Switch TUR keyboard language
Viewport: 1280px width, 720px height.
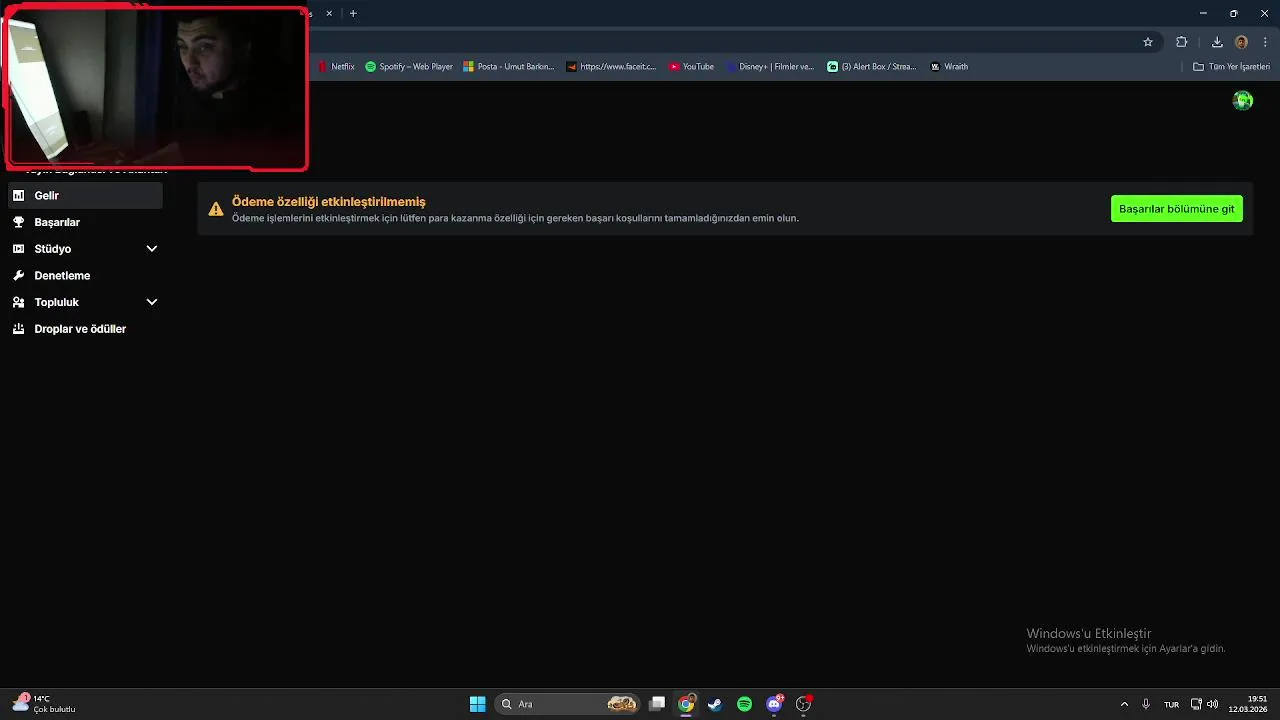point(1171,704)
